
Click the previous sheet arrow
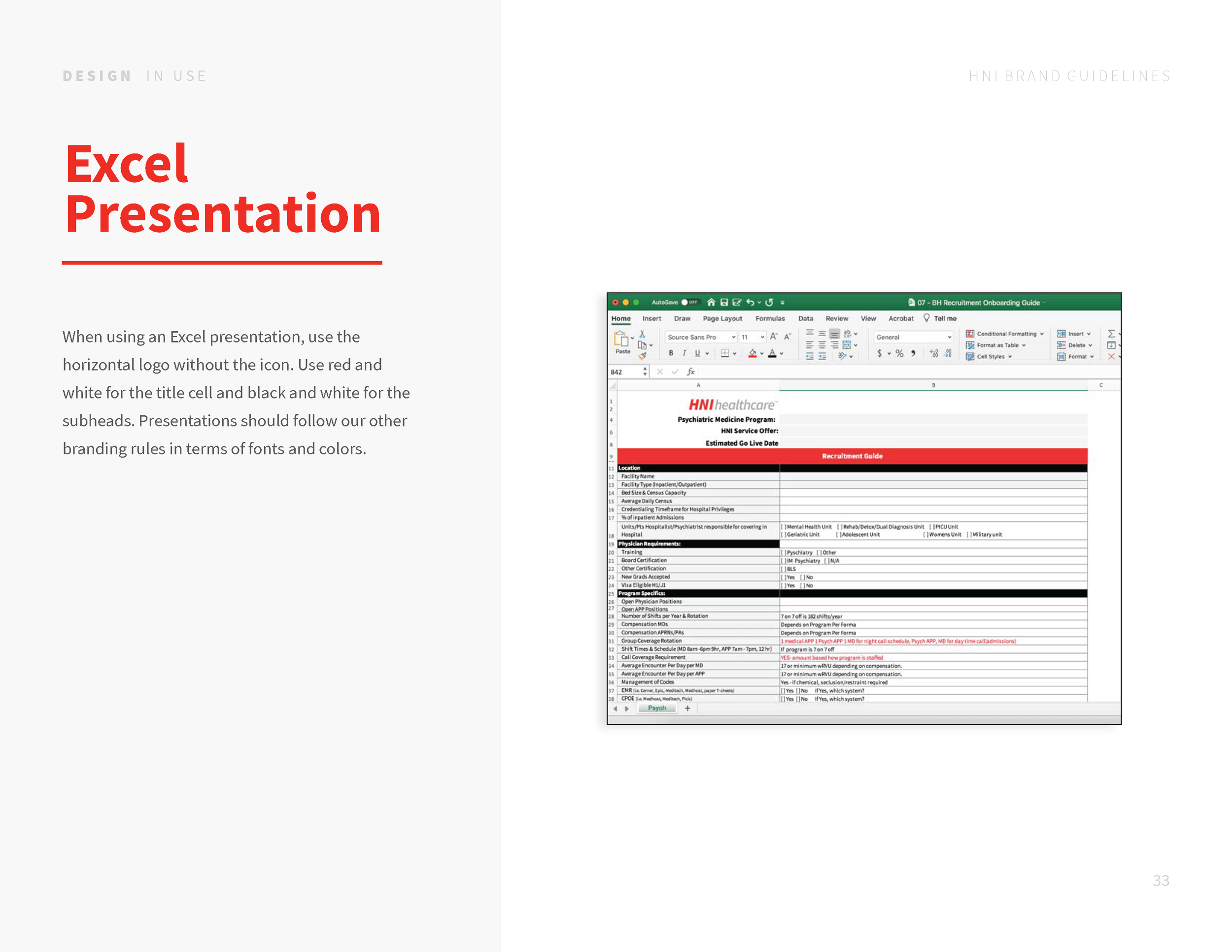[x=616, y=709]
